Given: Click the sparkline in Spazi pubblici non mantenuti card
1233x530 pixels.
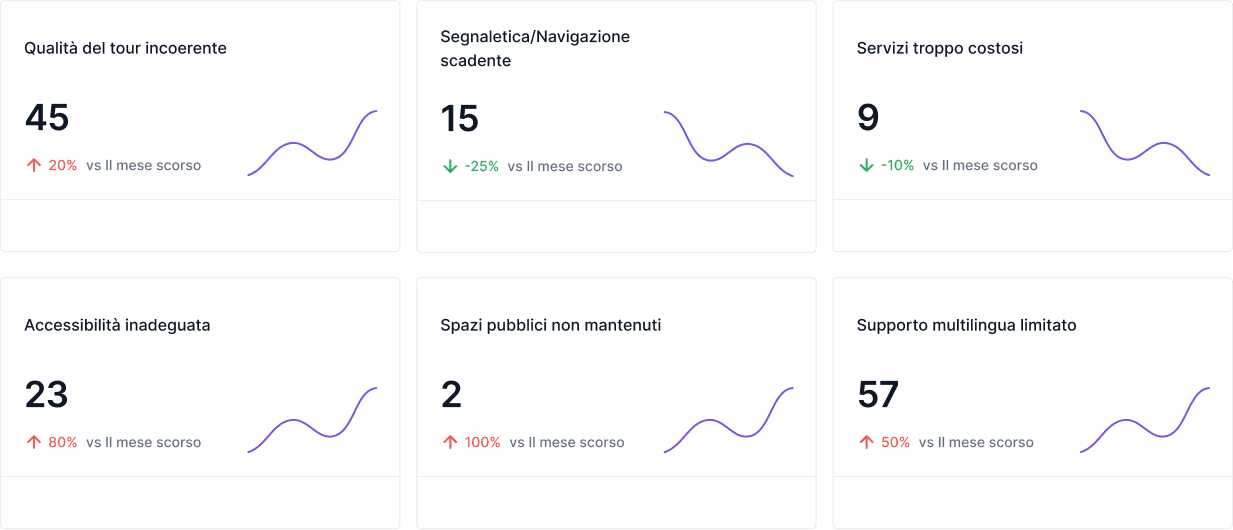Looking at the screenshot, I should point(728,420).
